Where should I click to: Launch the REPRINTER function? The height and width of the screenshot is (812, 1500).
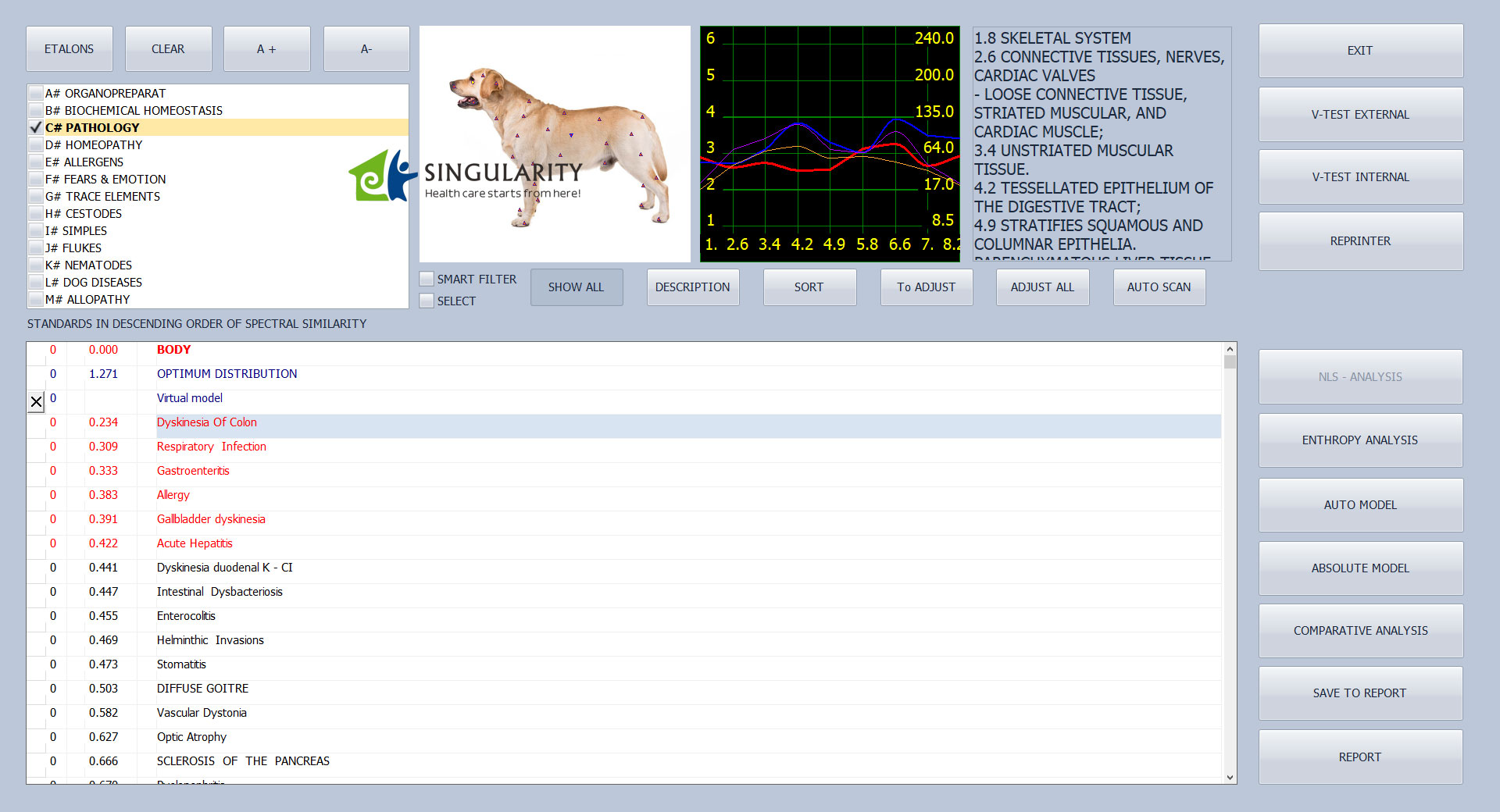1360,241
